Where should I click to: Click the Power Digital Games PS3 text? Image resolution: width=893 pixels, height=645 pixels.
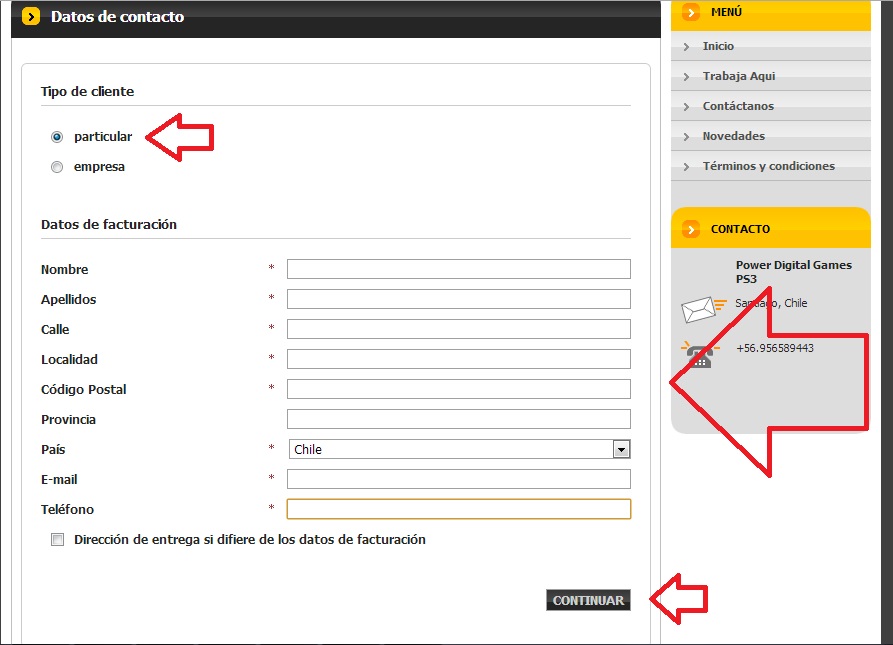pos(793,272)
